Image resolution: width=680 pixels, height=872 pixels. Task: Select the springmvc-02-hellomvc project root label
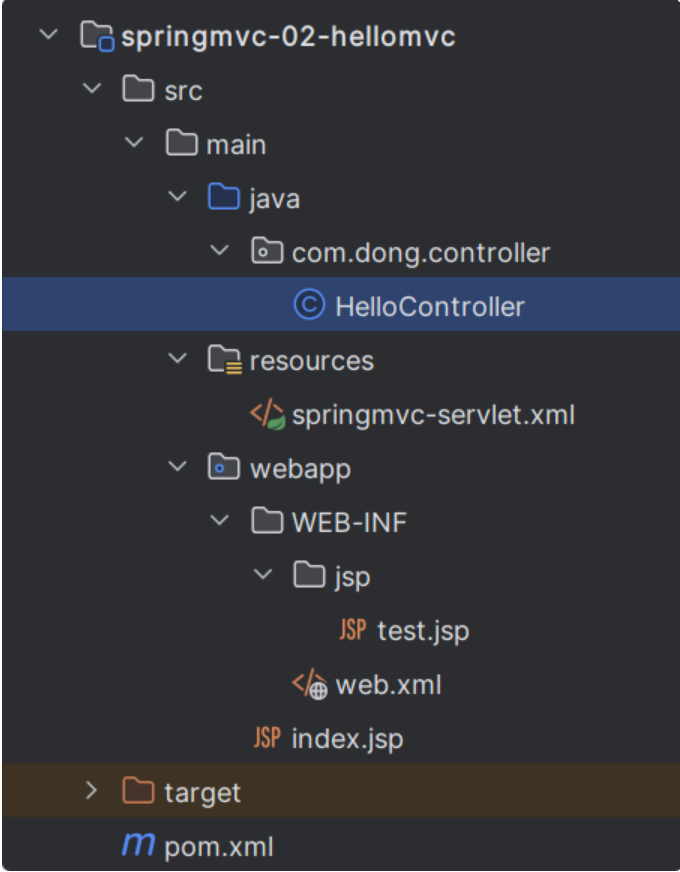click(288, 38)
